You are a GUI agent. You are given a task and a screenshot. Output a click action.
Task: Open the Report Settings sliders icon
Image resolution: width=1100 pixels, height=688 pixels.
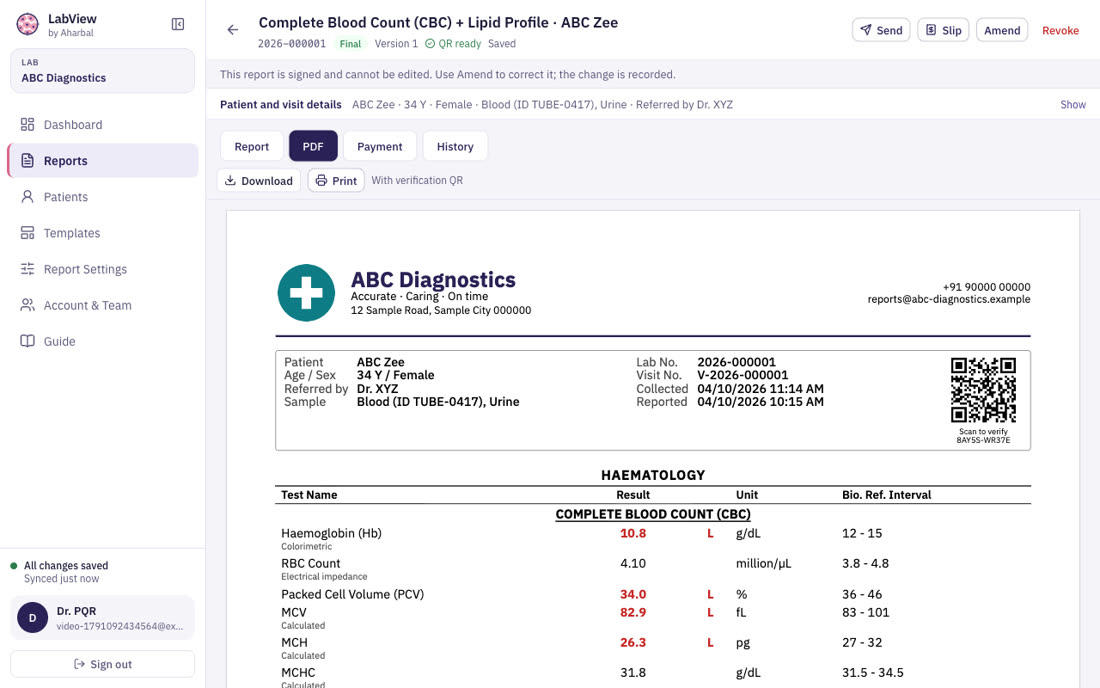point(27,269)
